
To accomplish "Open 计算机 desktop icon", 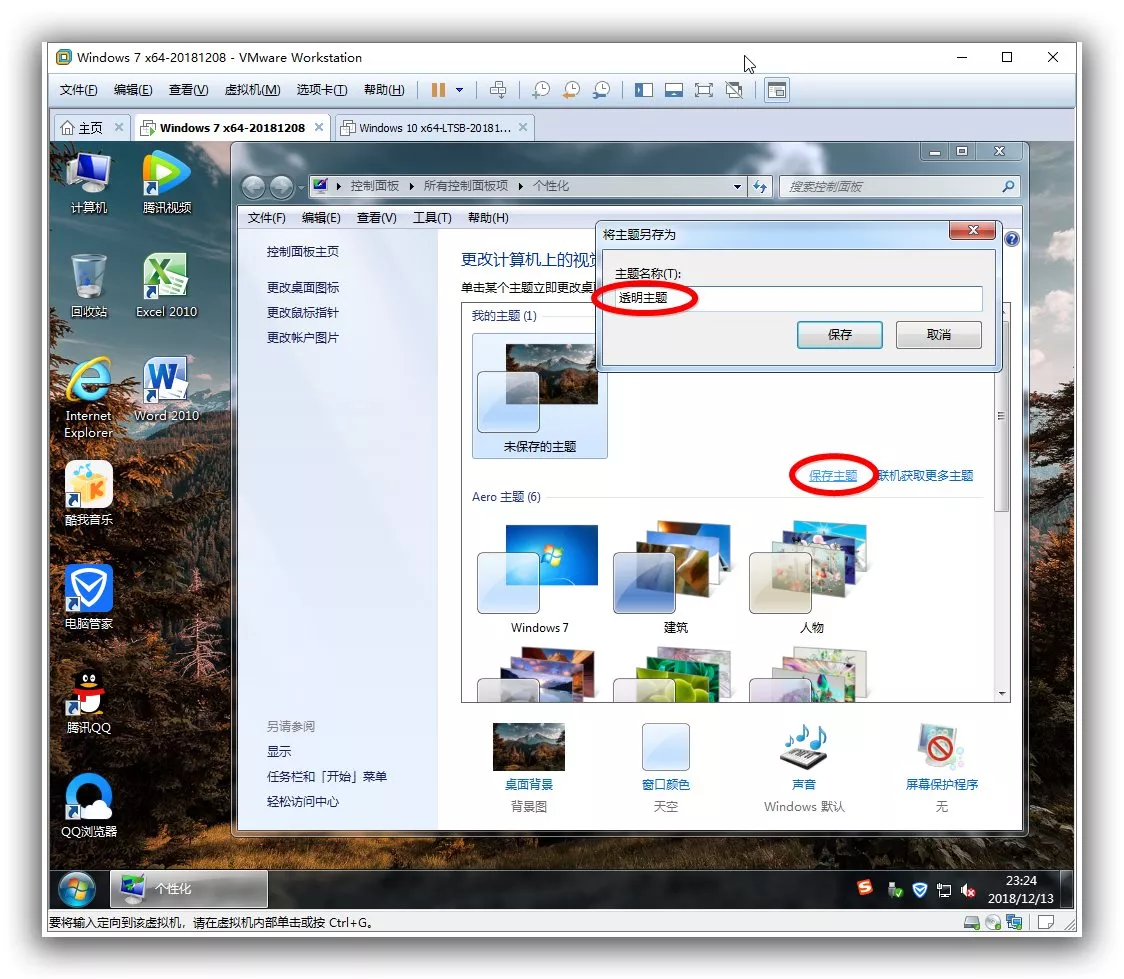I will (89, 183).
